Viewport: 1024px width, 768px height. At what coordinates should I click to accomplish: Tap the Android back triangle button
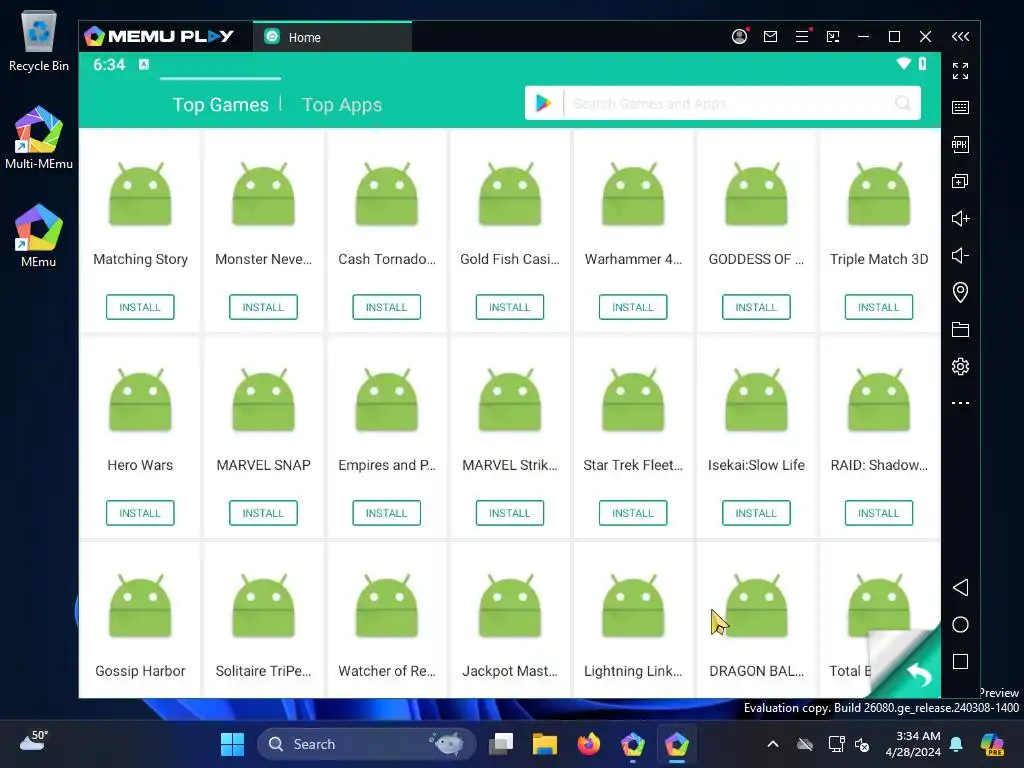coord(960,587)
